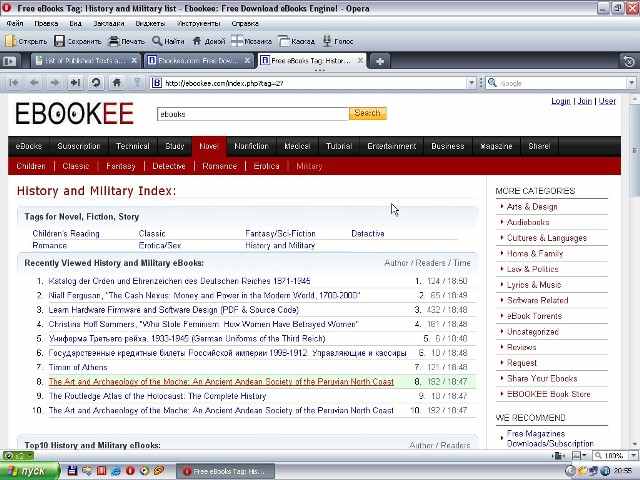Open the View menu
This screenshot has height=480, width=640.
tap(76, 24)
